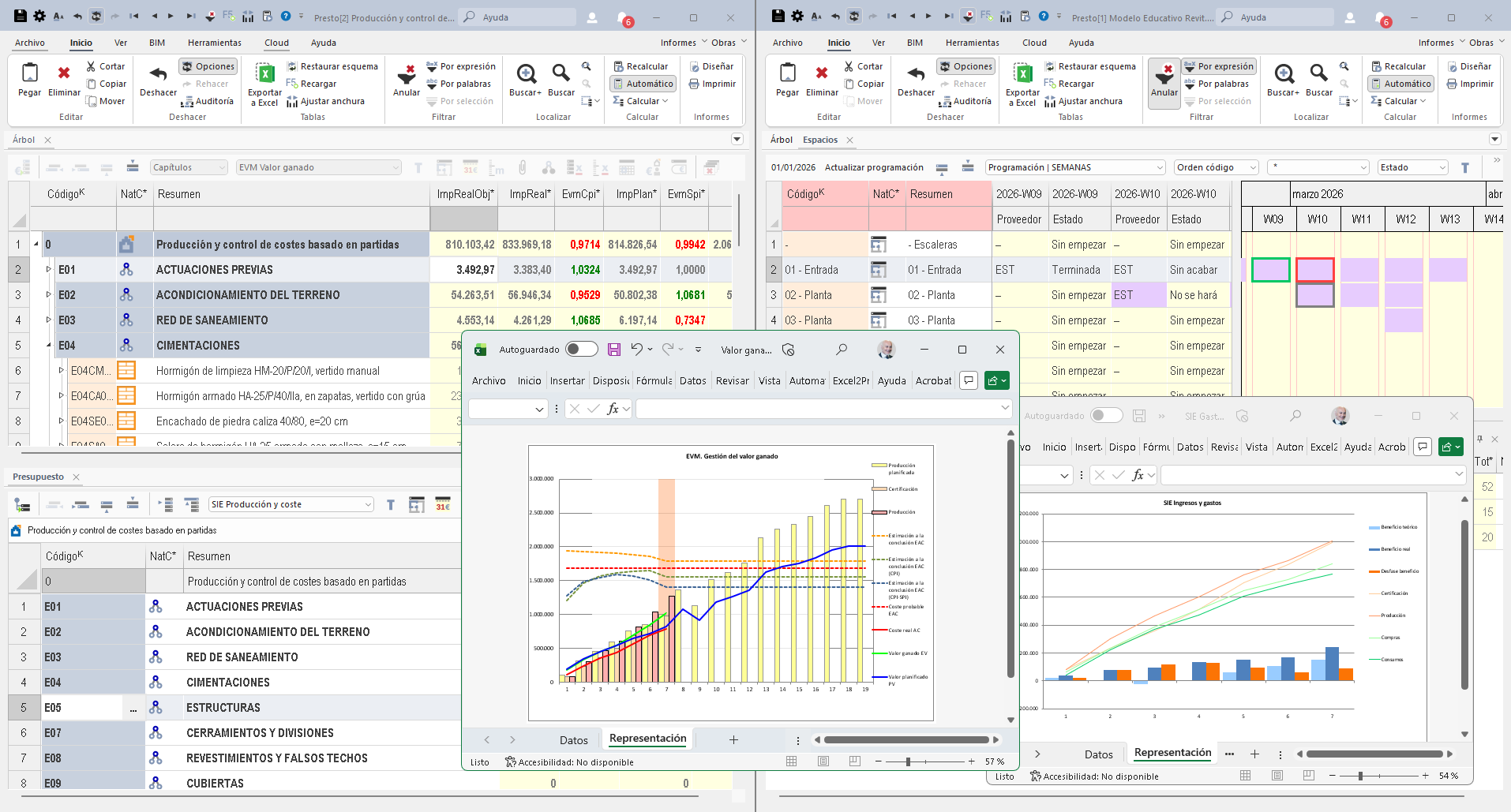Image resolution: width=1511 pixels, height=812 pixels.
Task: Open the EVM Valor ganado scheme dropdown
Action: (319, 167)
